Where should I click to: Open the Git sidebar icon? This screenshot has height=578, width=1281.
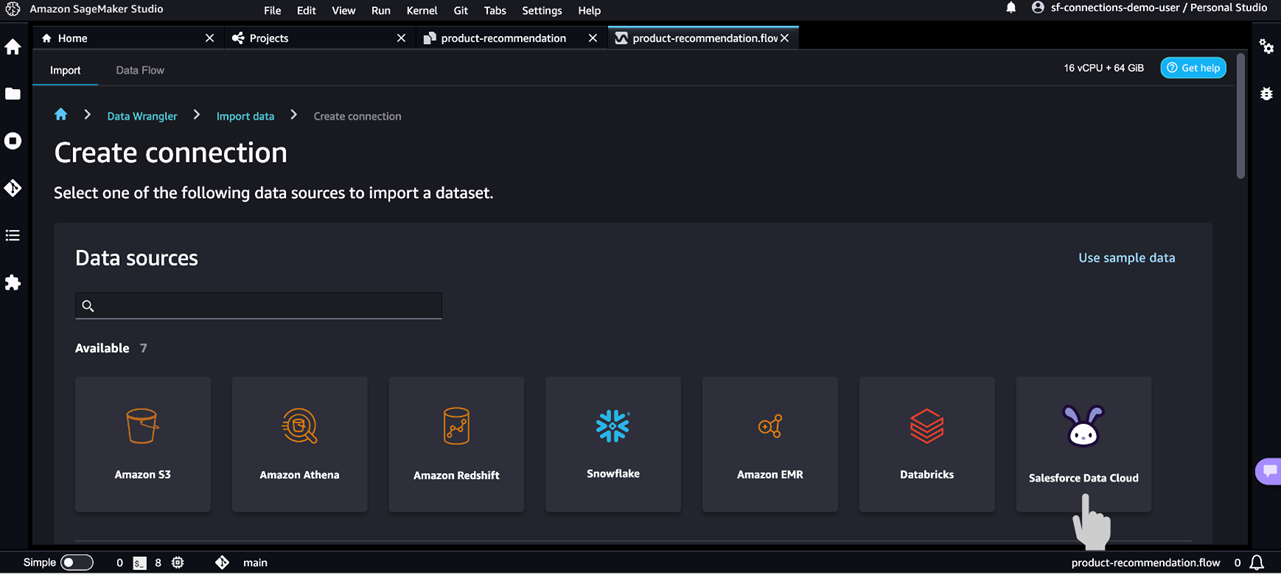coord(13,188)
